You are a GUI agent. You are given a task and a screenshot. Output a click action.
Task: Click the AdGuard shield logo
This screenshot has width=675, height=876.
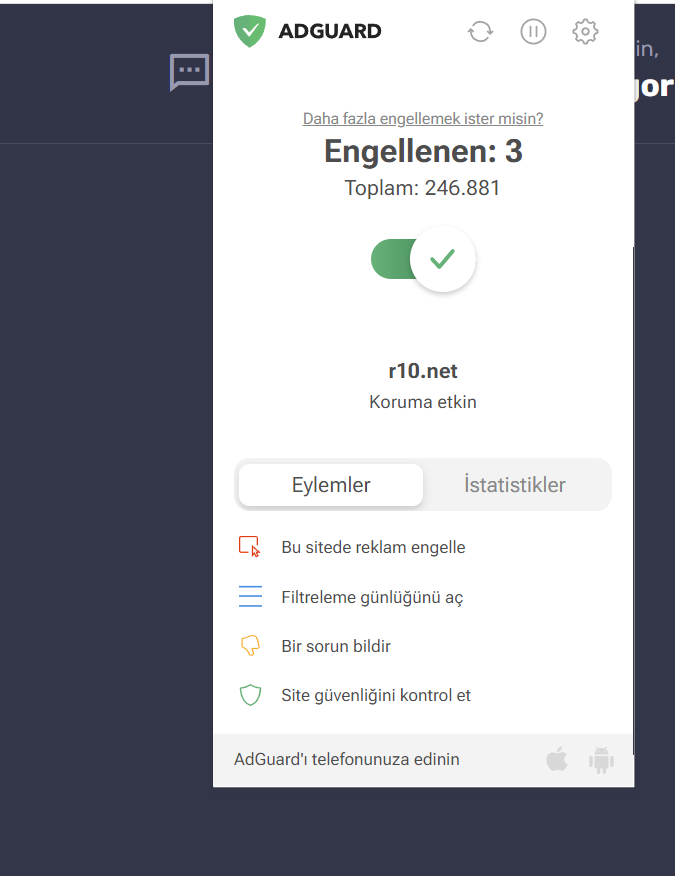[250, 31]
